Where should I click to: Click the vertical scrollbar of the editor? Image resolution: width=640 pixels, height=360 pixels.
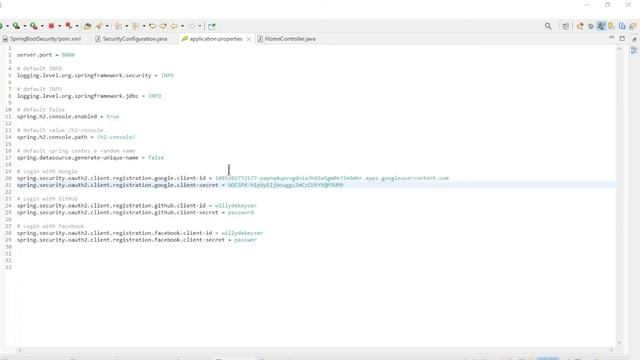(619, 196)
